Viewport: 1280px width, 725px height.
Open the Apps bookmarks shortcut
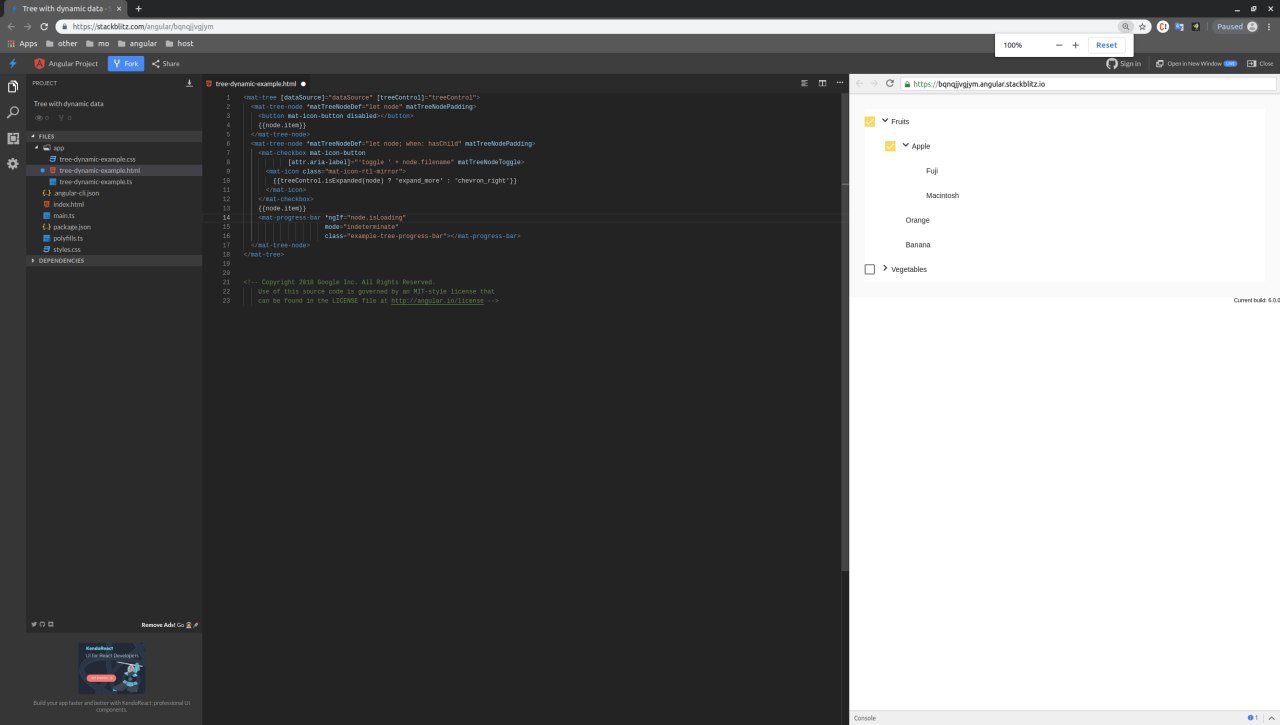(x=23, y=44)
